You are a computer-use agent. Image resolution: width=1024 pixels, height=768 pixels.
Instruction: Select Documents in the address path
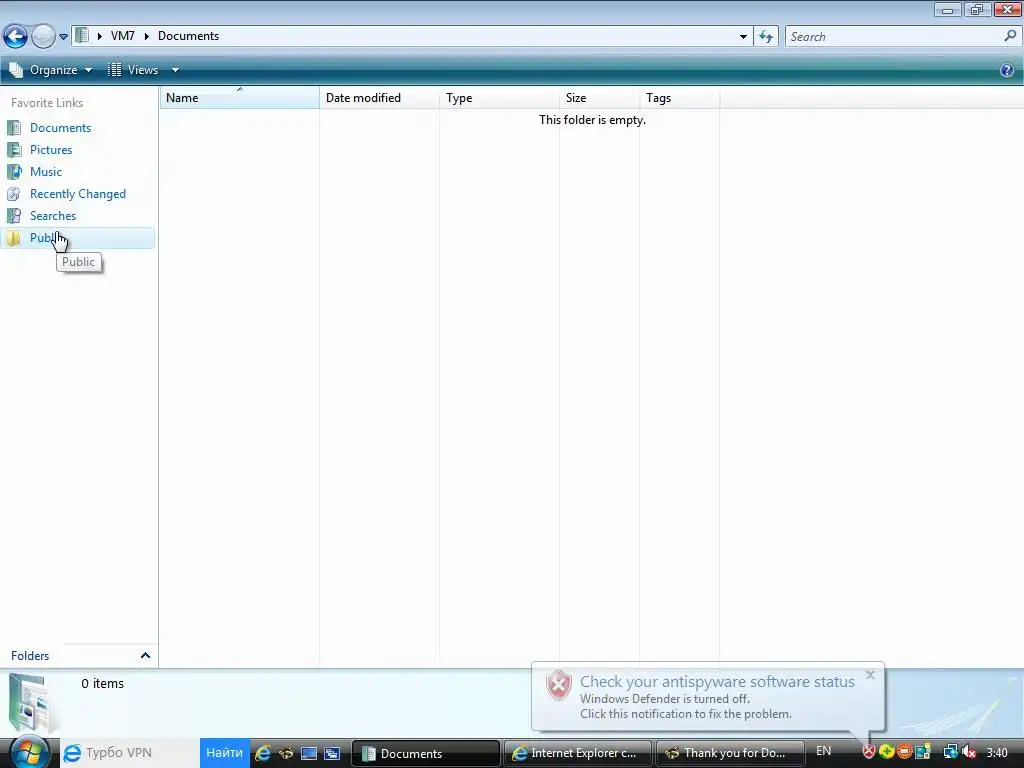click(188, 36)
